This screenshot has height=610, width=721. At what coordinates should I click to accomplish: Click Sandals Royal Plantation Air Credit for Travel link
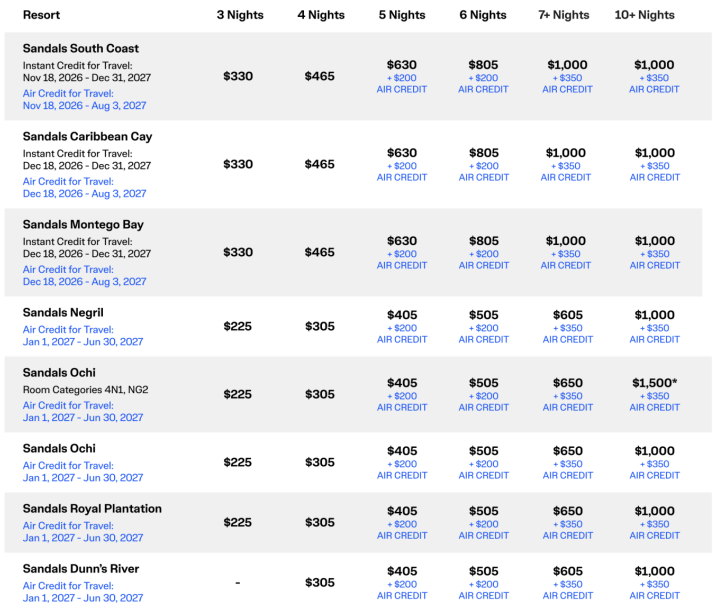(69, 525)
